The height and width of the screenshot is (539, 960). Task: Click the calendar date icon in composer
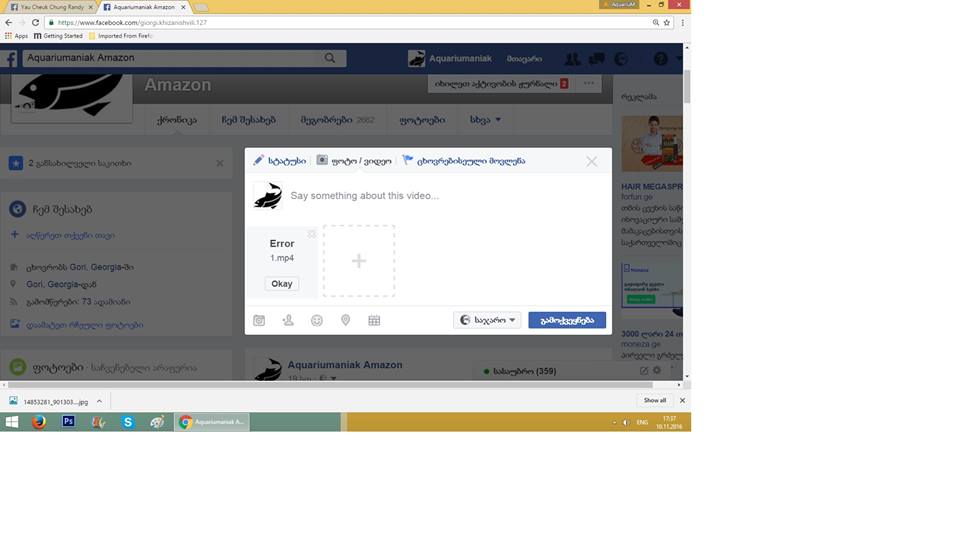pos(374,320)
